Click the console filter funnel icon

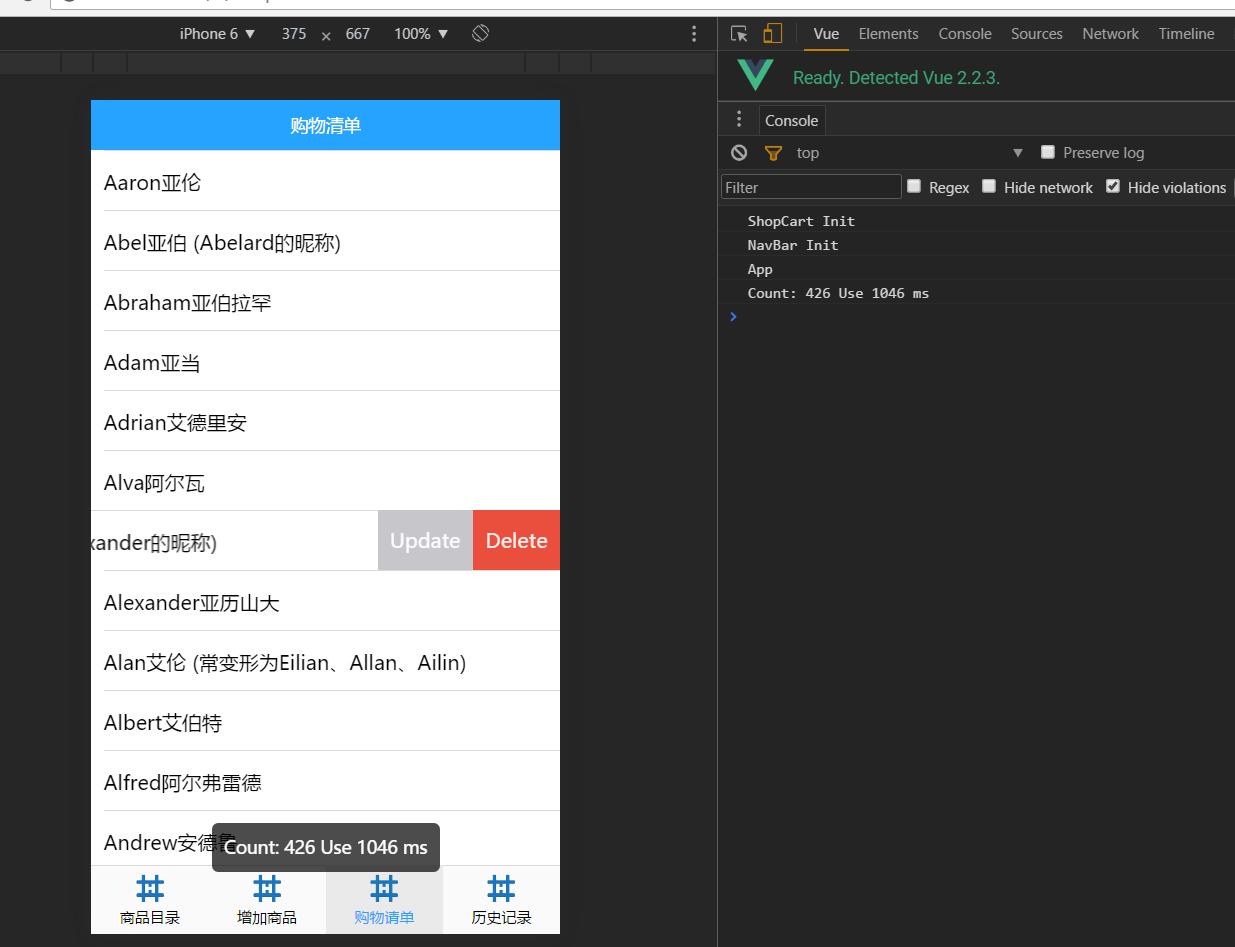click(x=772, y=153)
